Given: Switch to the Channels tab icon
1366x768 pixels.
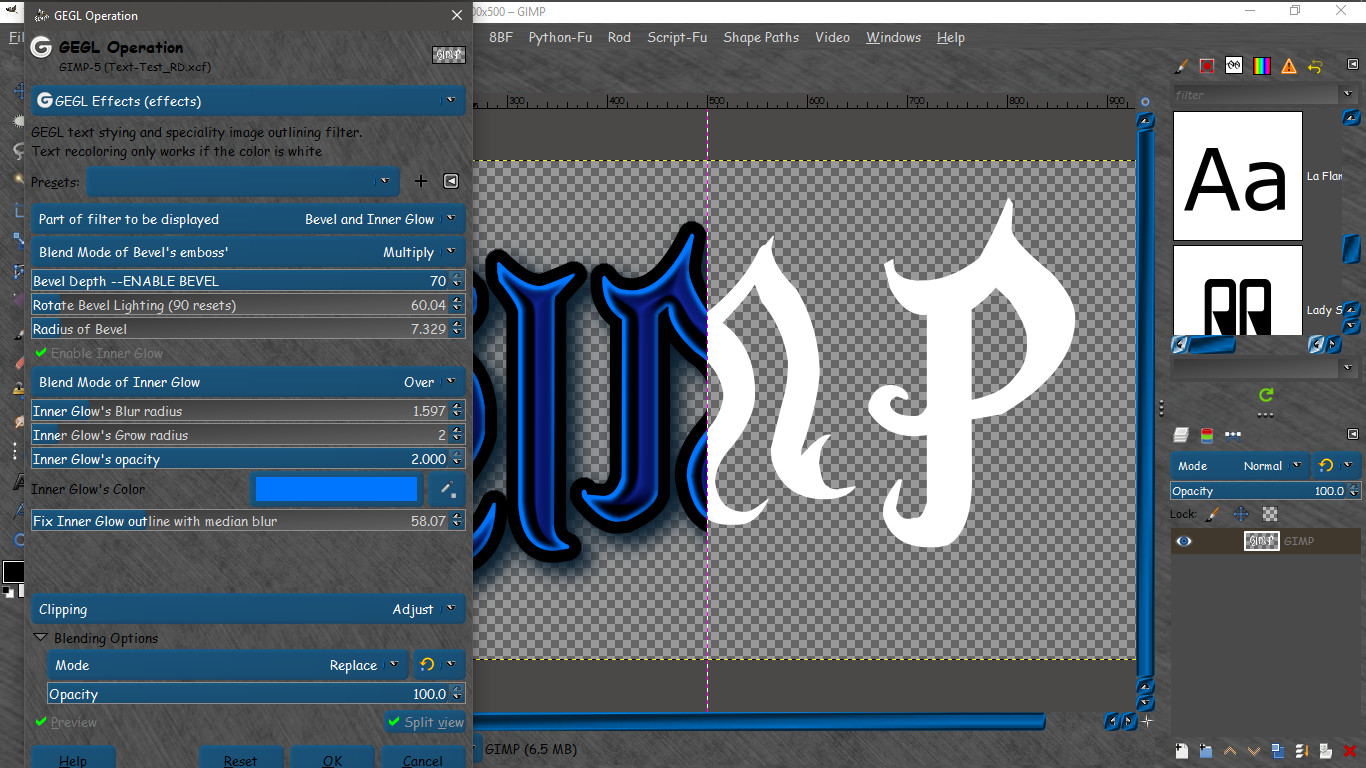Looking at the screenshot, I should [1207, 435].
